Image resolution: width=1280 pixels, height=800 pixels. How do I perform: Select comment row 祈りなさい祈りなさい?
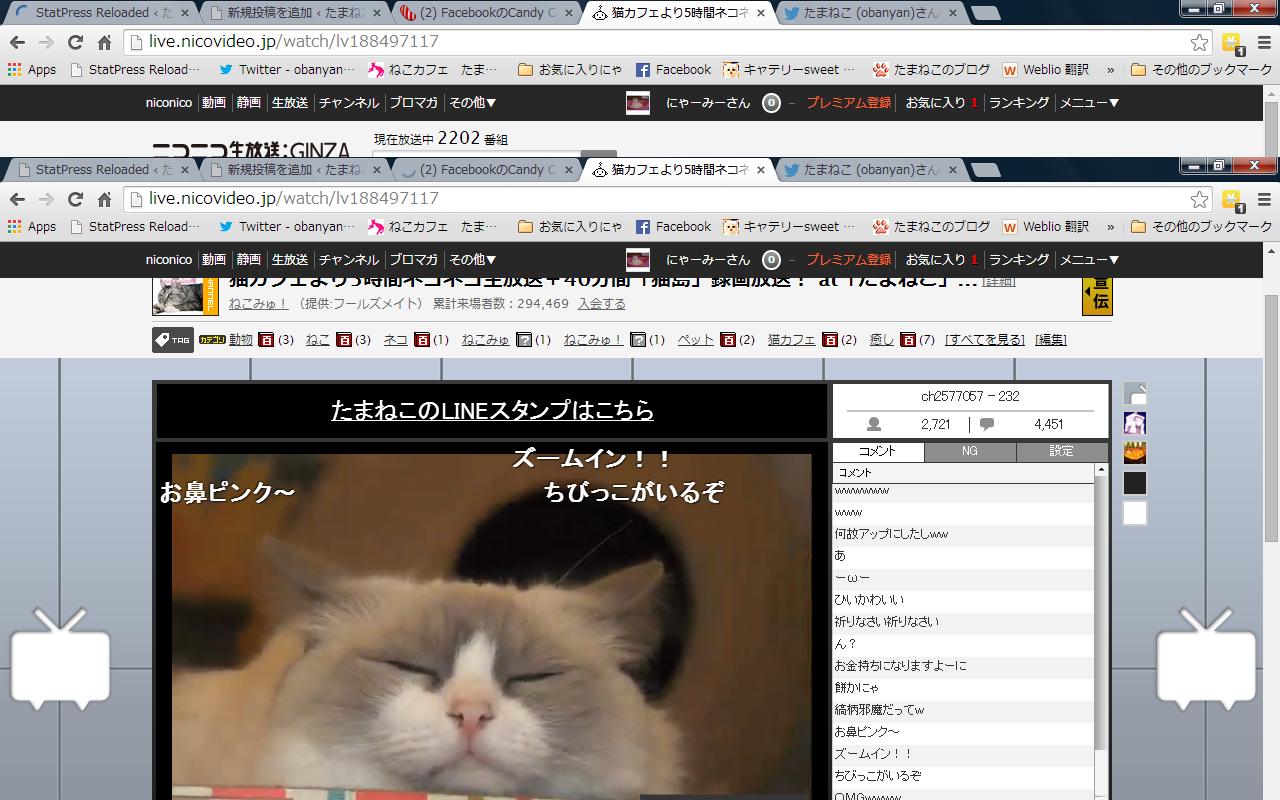click(x=964, y=622)
